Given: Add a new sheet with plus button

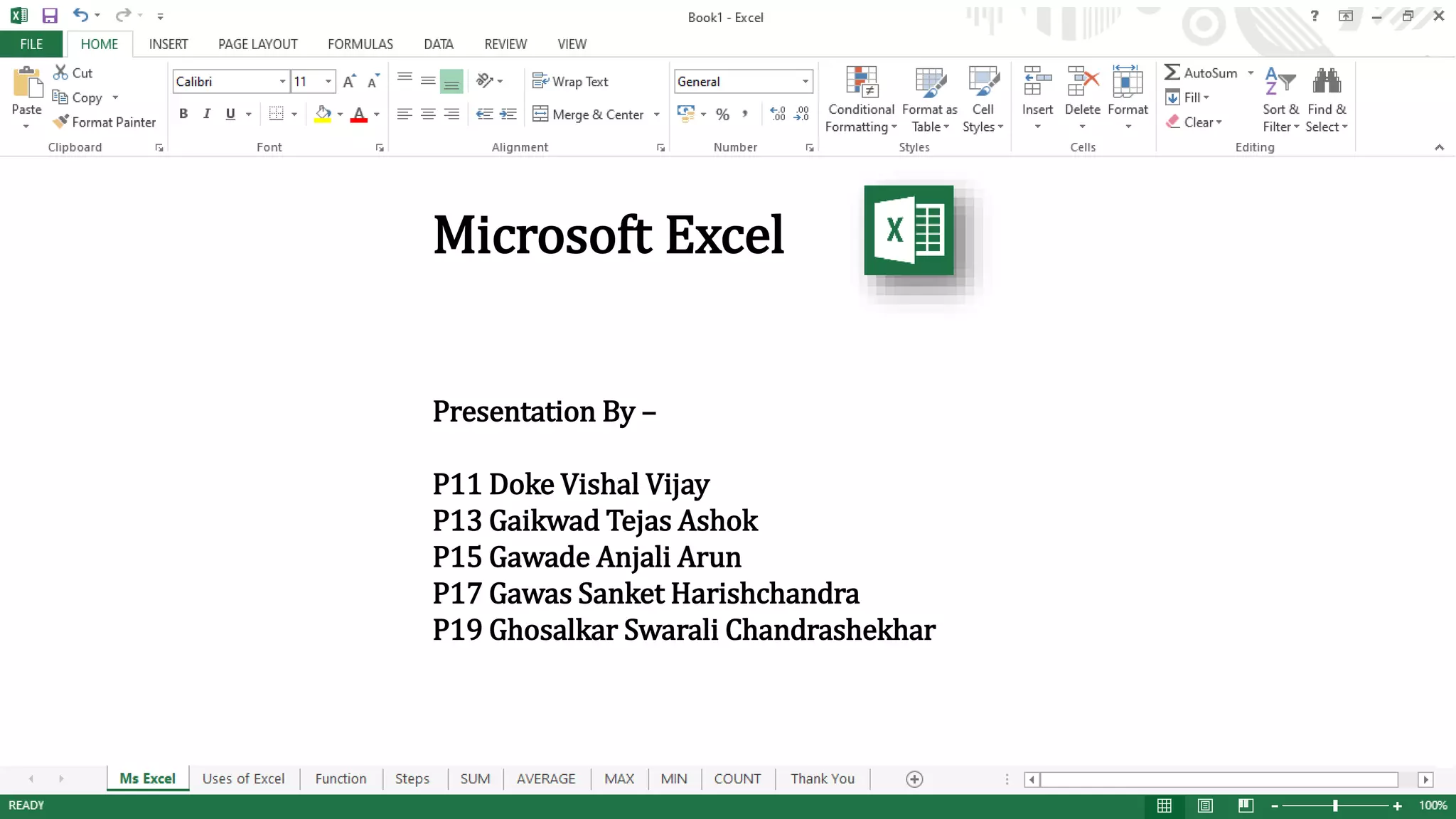Looking at the screenshot, I should 914,779.
